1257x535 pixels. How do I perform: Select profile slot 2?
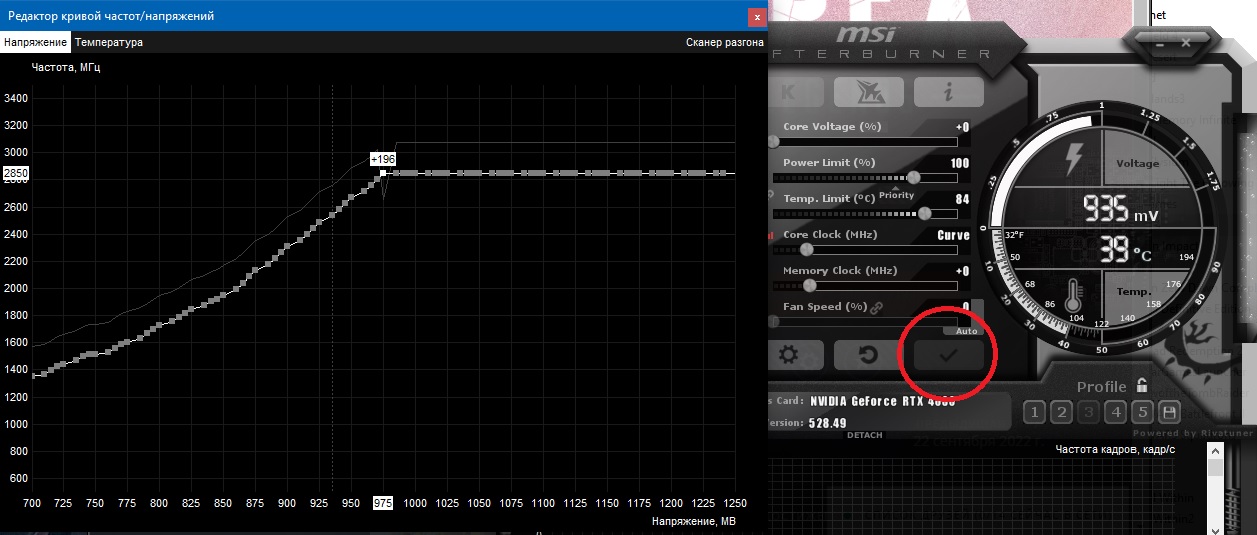point(1062,412)
